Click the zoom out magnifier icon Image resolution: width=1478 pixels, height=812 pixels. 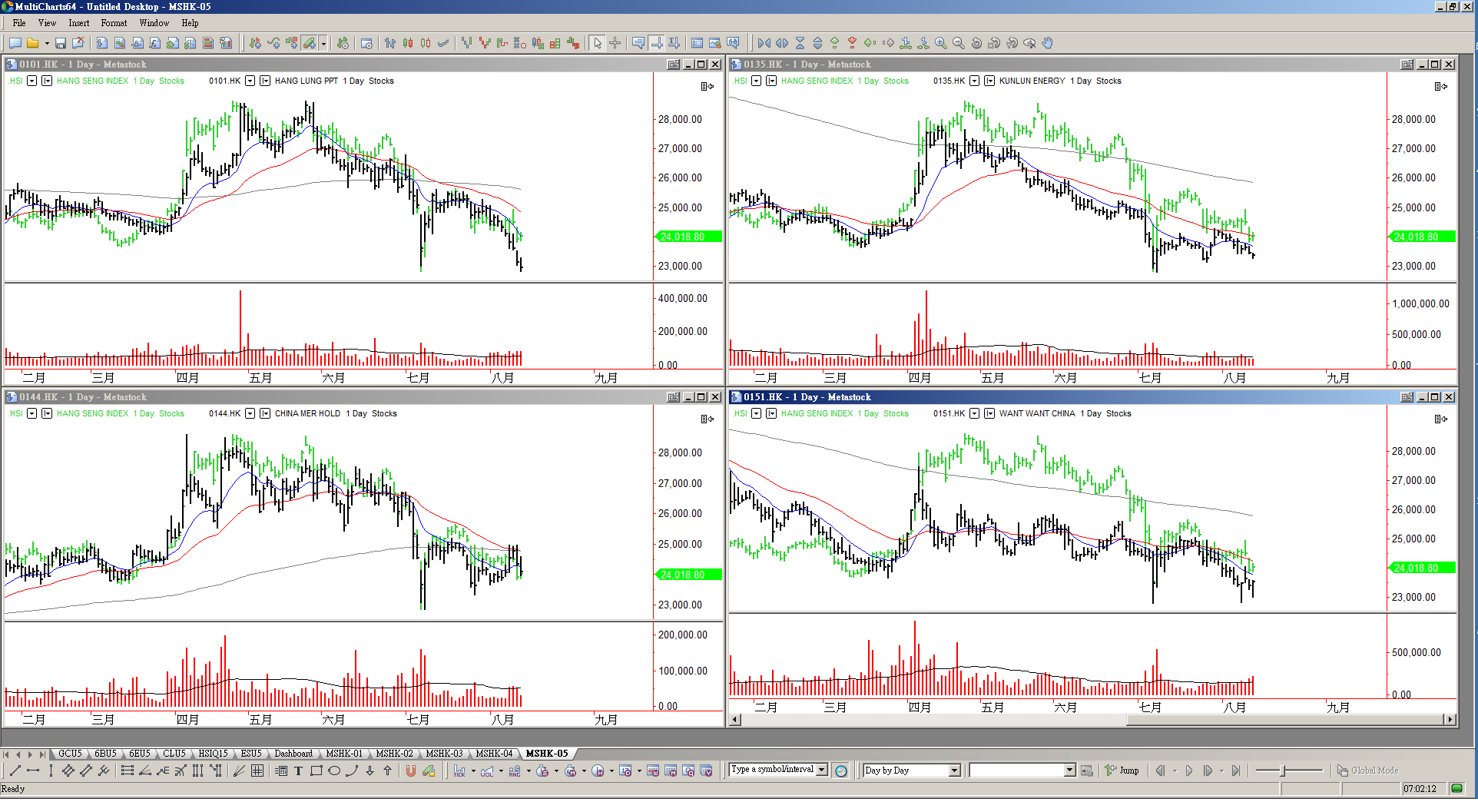[958, 44]
